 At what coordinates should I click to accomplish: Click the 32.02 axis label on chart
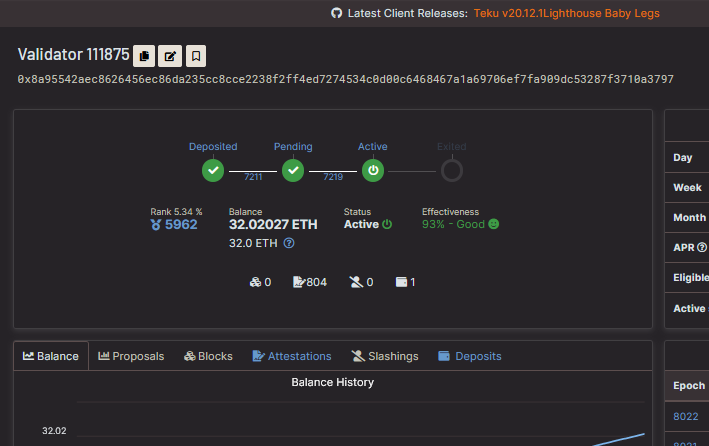tap(54, 431)
